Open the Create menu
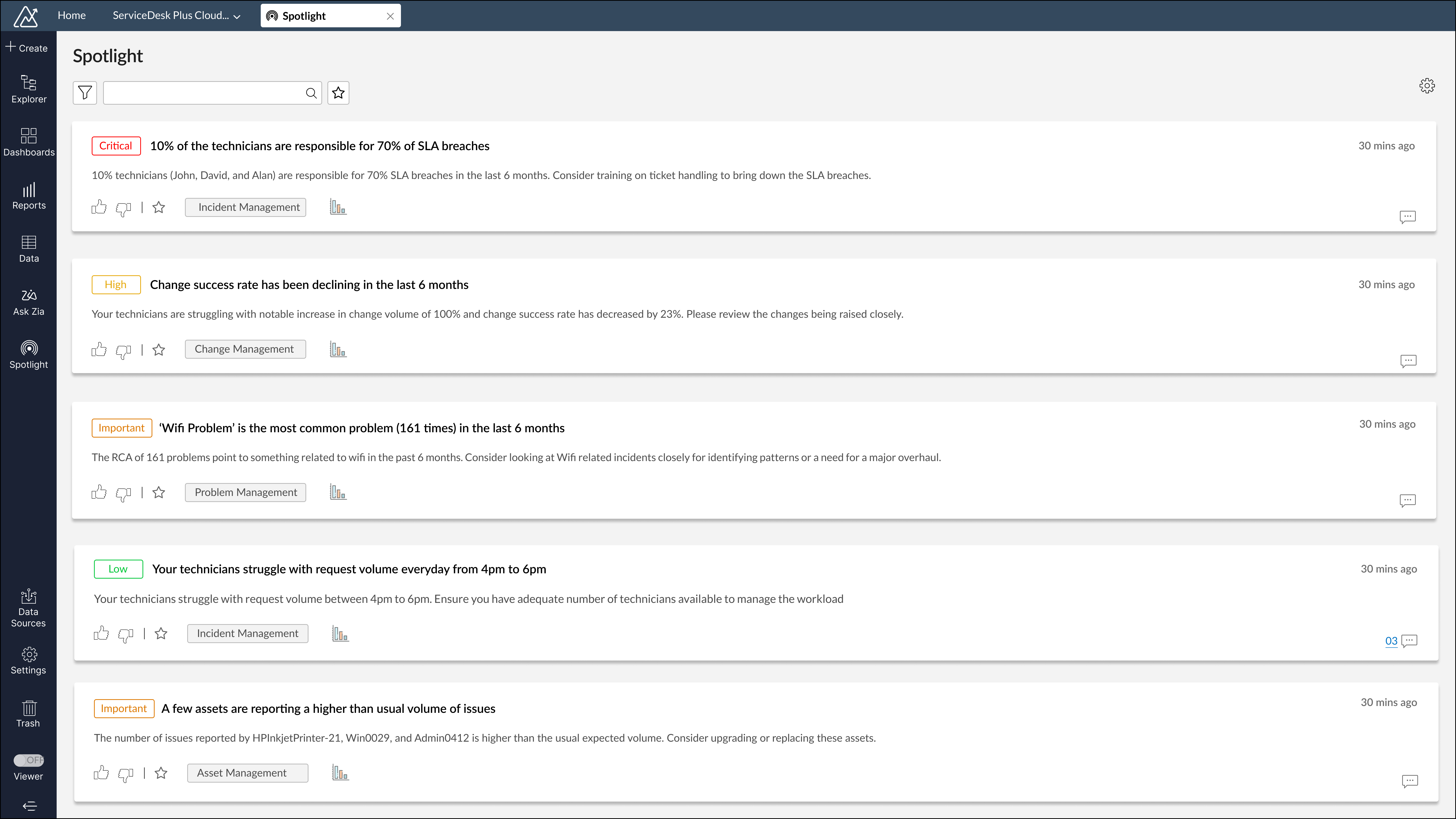 27,48
